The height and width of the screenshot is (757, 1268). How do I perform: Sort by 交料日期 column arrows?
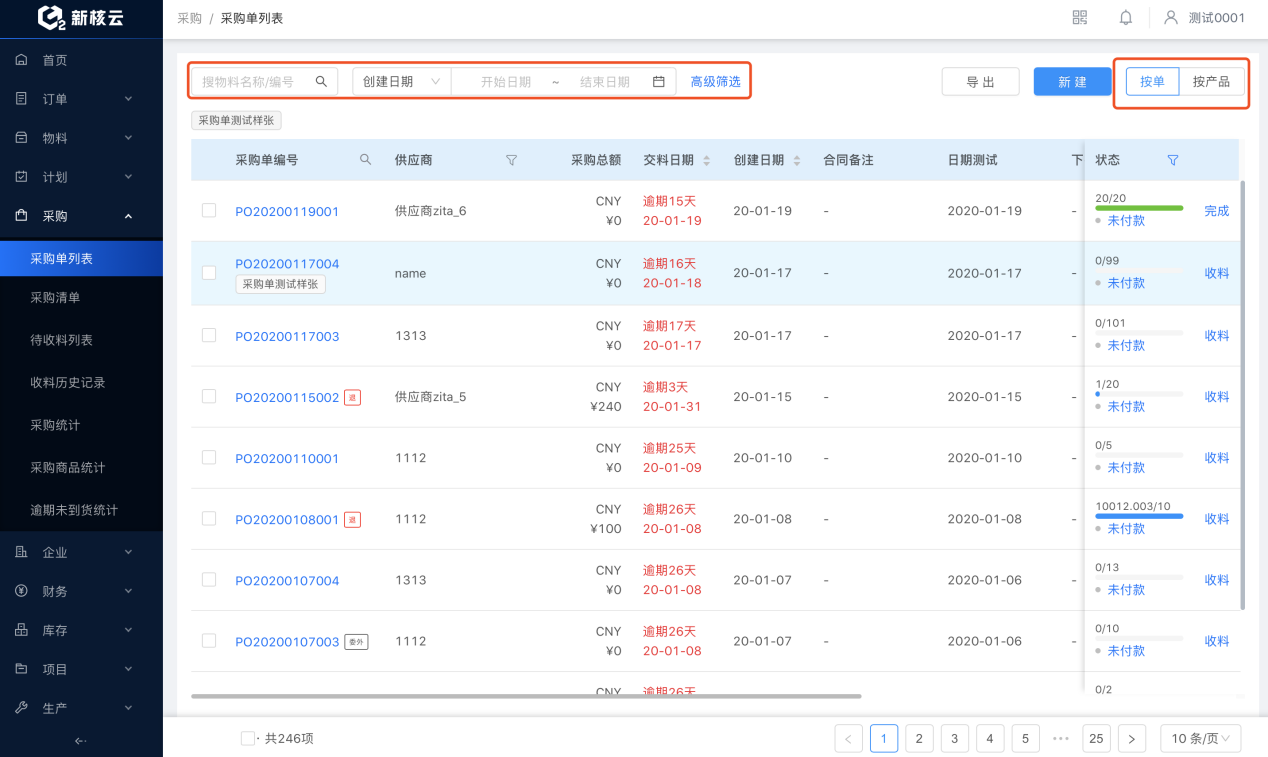(x=707, y=160)
